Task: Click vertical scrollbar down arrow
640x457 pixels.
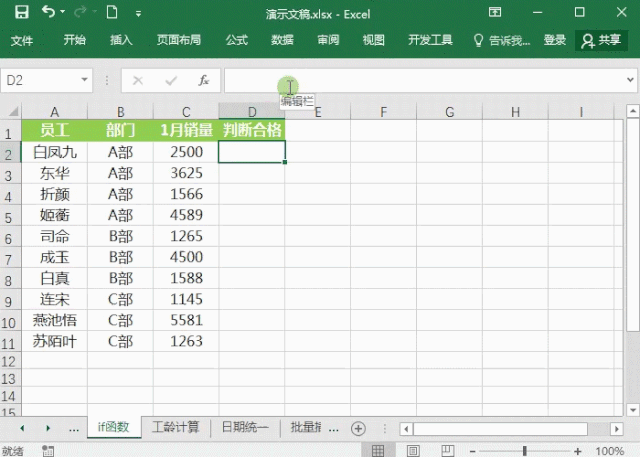Action: (632, 409)
